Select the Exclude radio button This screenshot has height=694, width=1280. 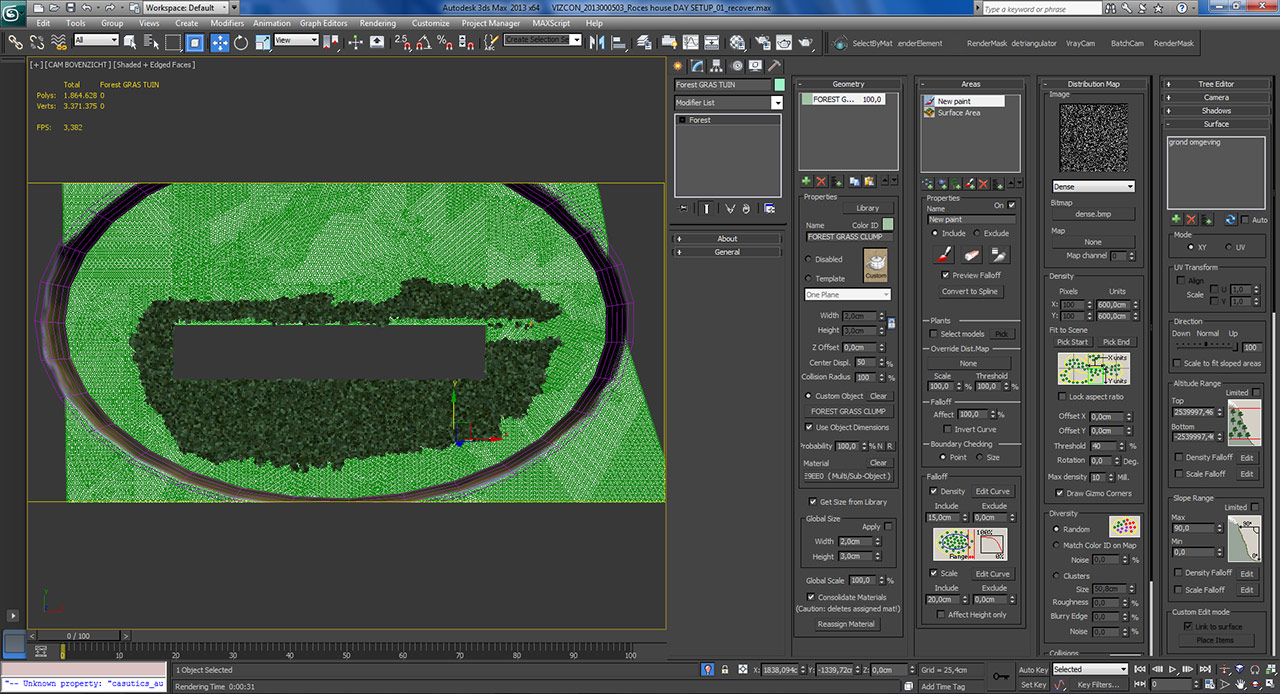[977, 233]
